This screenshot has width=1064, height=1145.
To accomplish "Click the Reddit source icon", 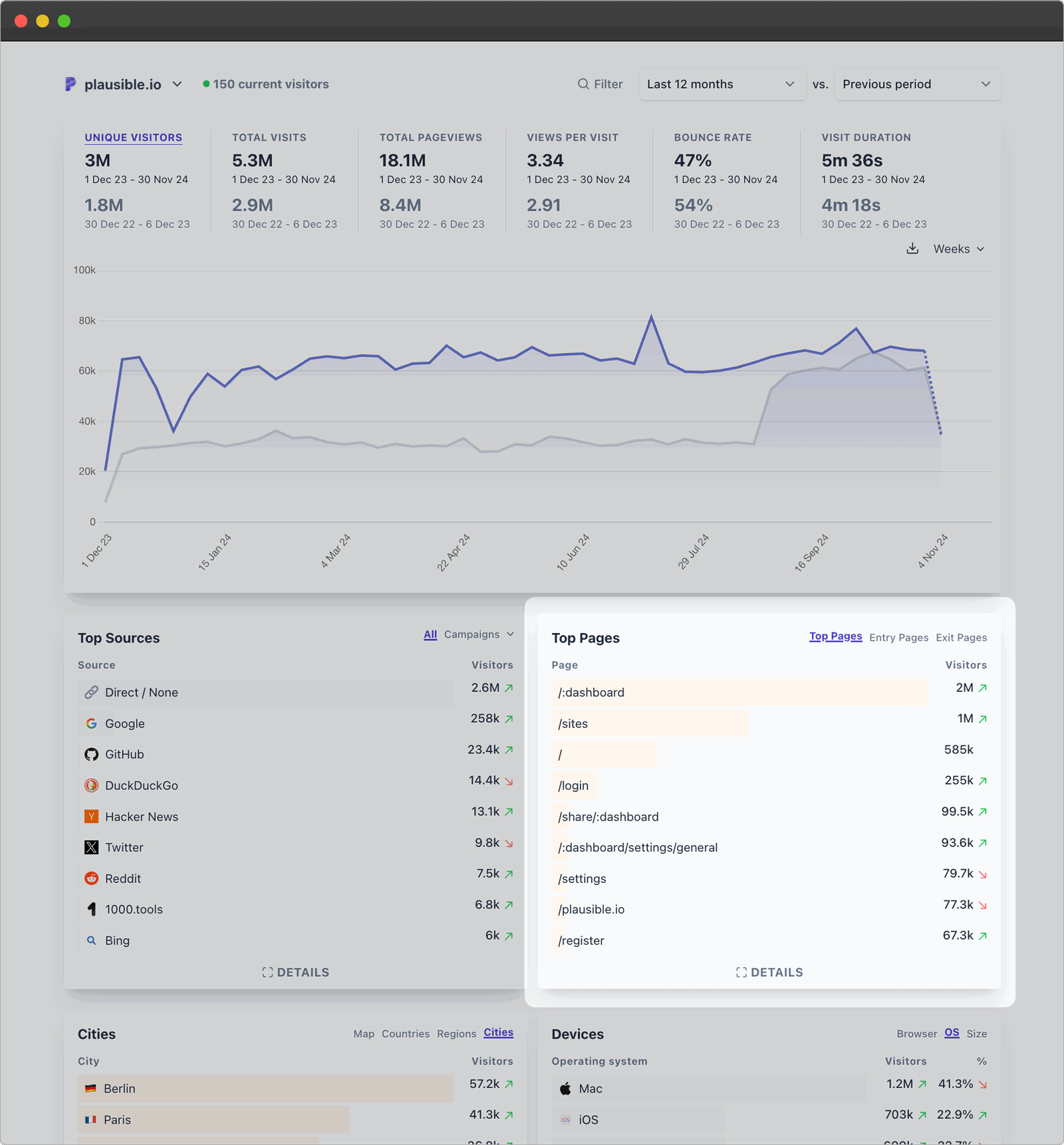I will [x=92, y=878].
